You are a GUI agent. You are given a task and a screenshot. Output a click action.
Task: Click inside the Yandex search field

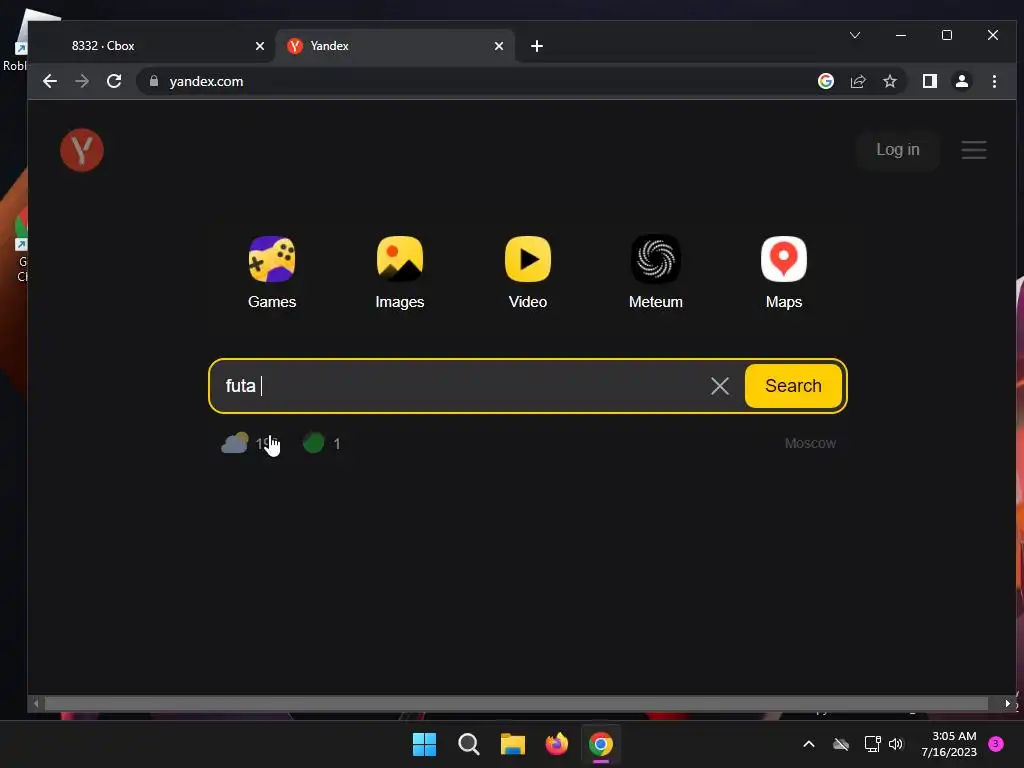coord(464,386)
